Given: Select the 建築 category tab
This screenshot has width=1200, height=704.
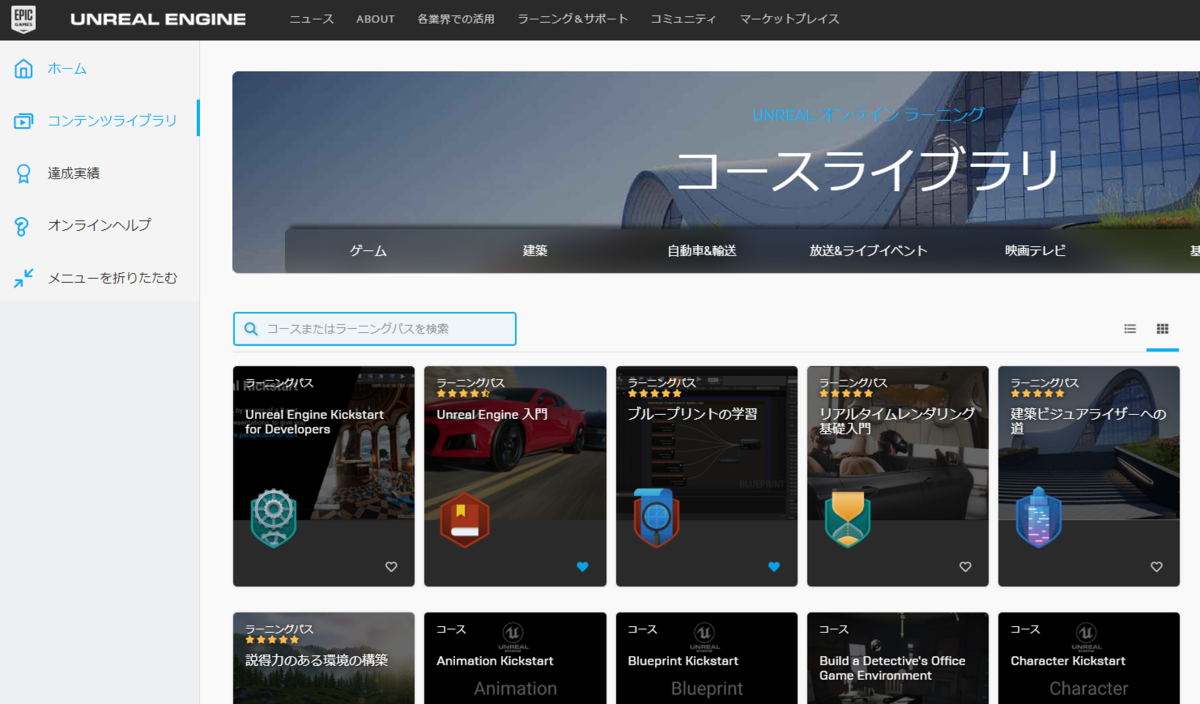Looking at the screenshot, I should click(x=535, y=250).
